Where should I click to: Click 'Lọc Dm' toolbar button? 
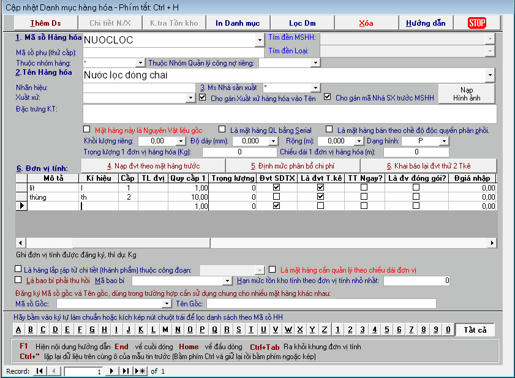[x=302, y=23]
